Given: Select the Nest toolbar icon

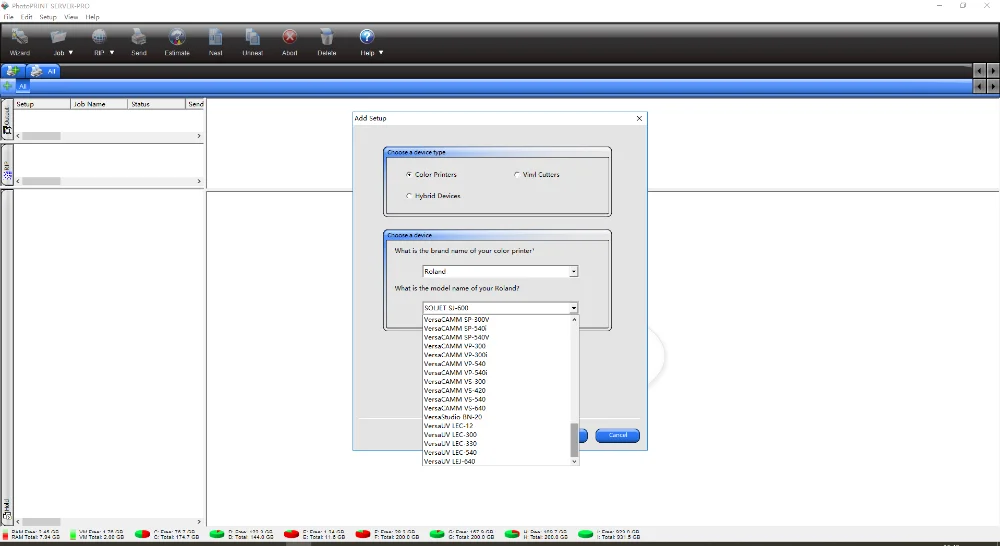Looking at the screenshot, I should pyautogui.click(x=216, y=37).
